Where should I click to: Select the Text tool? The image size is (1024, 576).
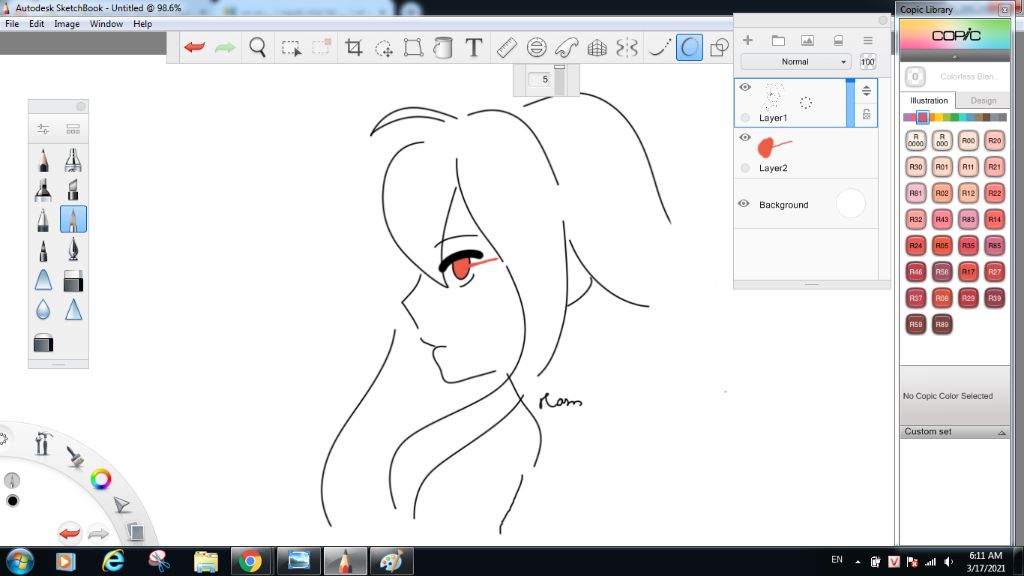[x=473, y=47]
